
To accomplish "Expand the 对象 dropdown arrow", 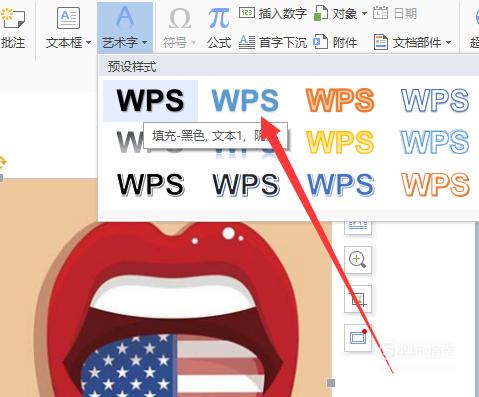I will pos(364,14).
